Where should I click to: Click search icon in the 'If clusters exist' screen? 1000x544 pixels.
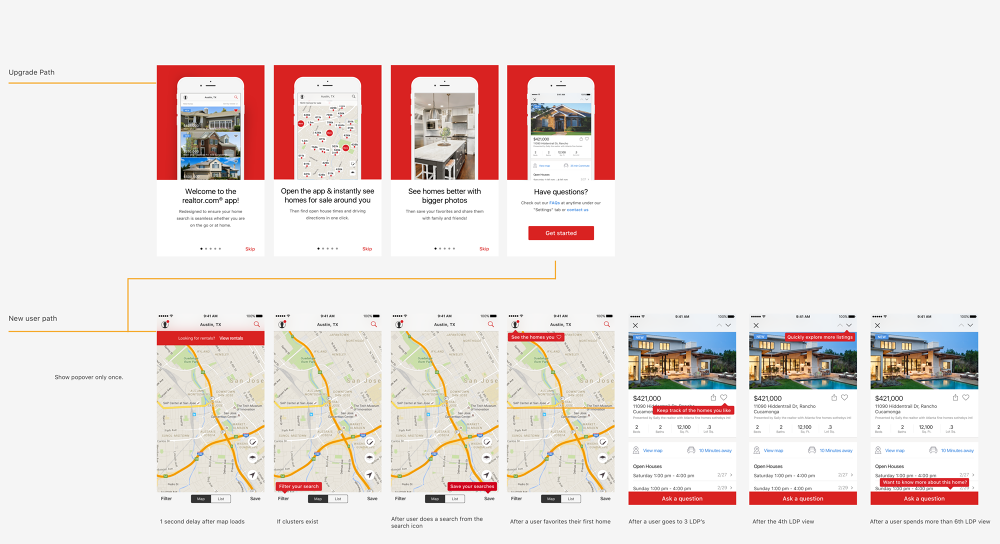click(374, 324)
